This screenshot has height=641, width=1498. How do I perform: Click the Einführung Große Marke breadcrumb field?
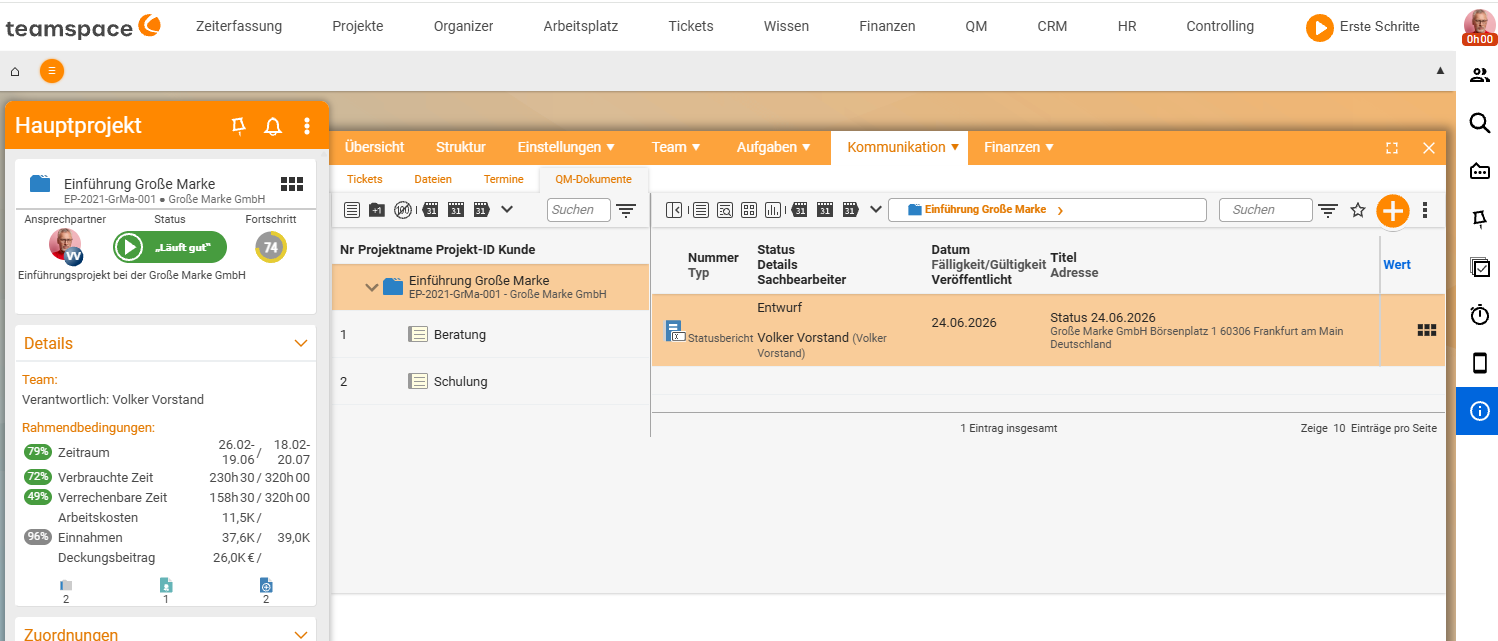[1047, 210]
